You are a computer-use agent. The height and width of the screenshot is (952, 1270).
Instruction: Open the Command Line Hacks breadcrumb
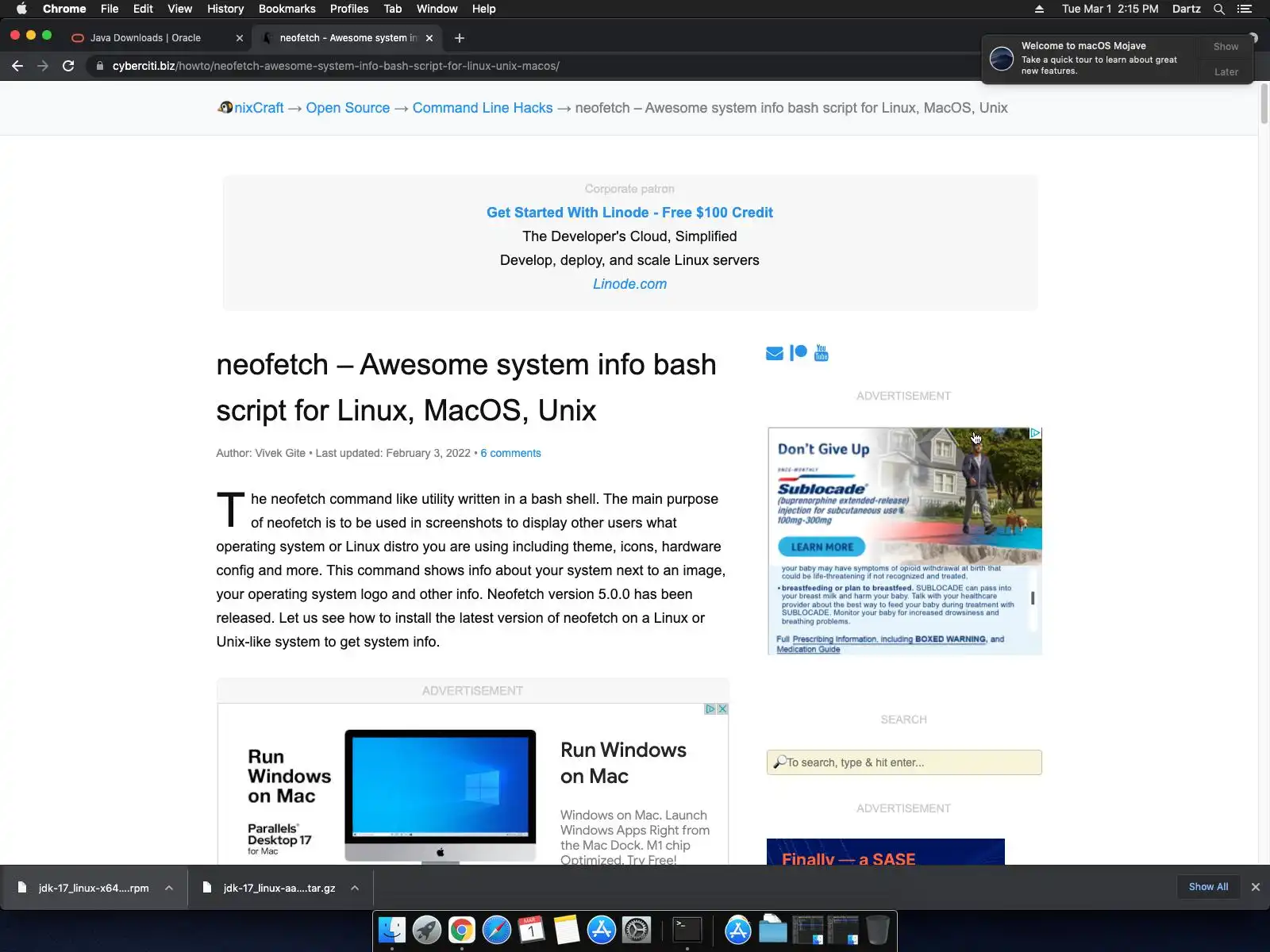click(483, 108)
